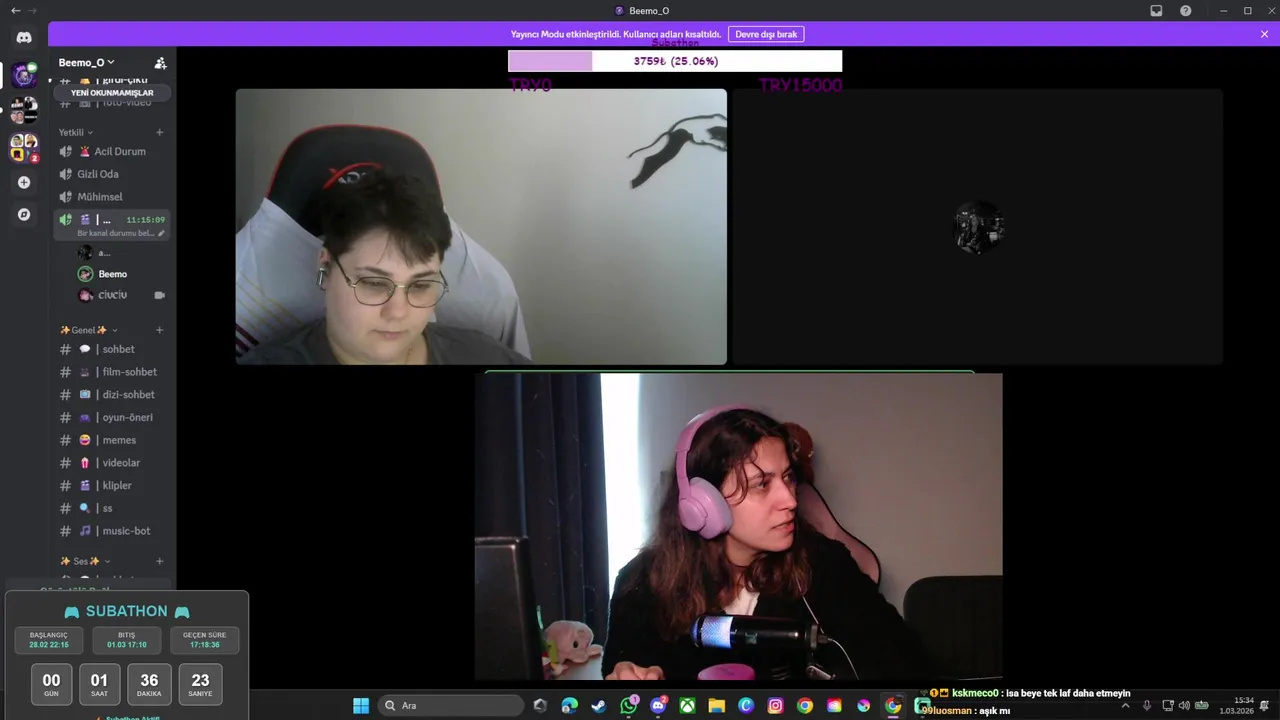Open Instagram from the taskbar
The width and height of the screenshot is (1280, 720).
pos(775,706)
